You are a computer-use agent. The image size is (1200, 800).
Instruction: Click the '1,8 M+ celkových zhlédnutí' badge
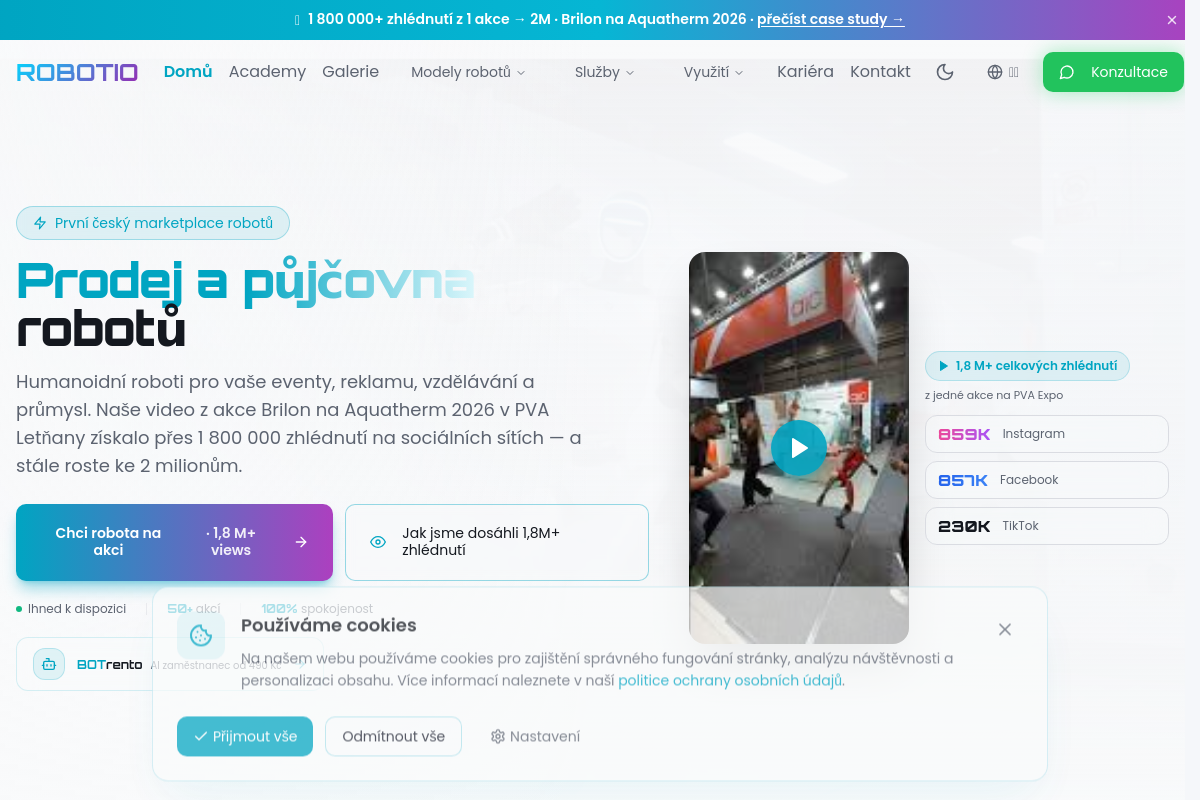[x=1027, y=366]
